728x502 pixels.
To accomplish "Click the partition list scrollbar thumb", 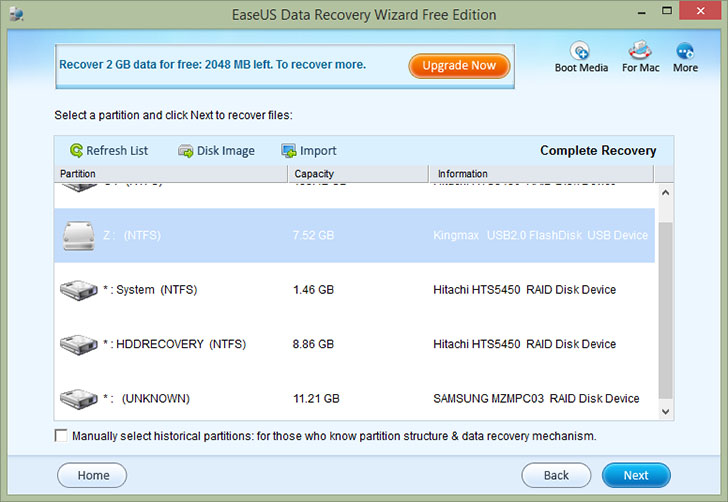I will pyautogui.click(x=665, y=310).
